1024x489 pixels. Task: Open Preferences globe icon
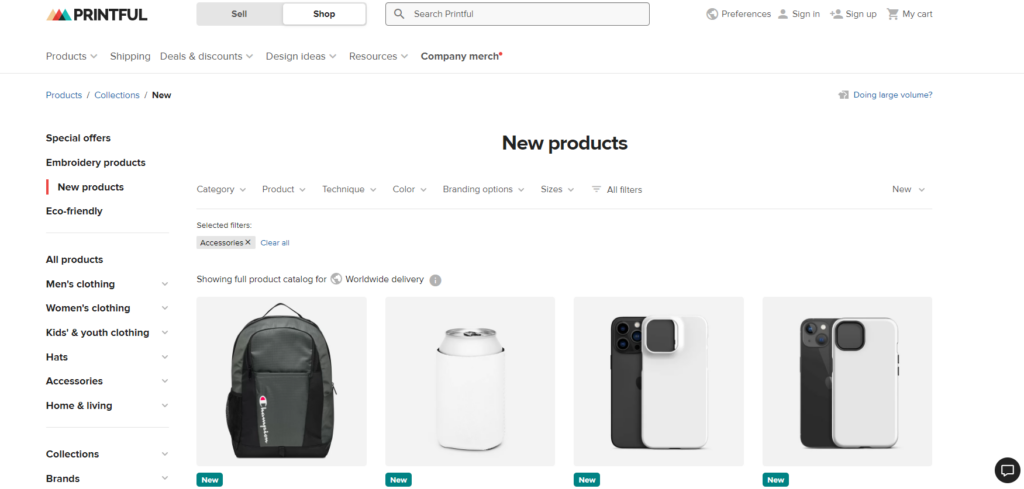pyautogui.click(x=712, y=14)
